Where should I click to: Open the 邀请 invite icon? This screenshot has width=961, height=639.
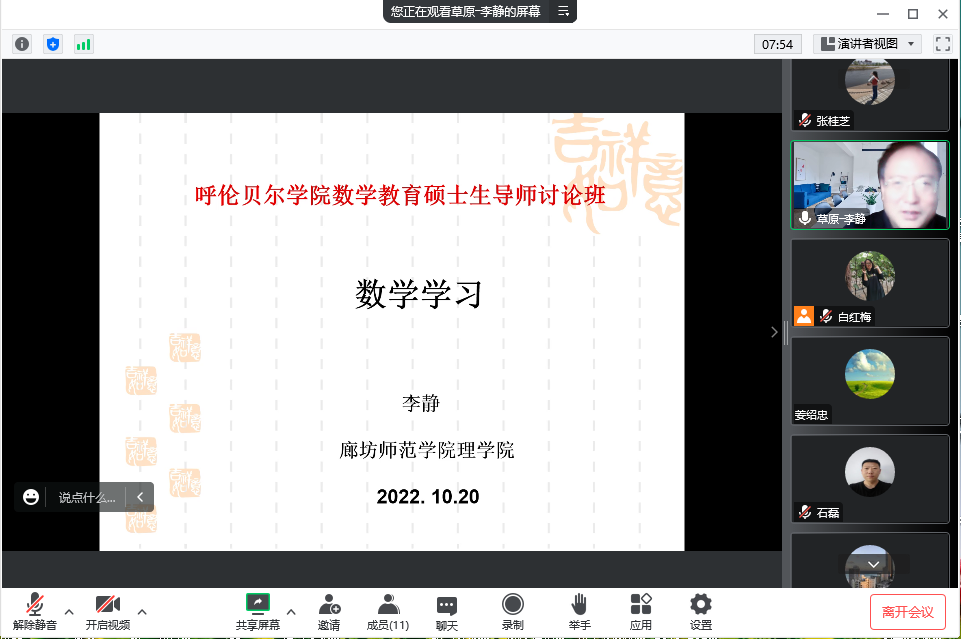point(329,611)
